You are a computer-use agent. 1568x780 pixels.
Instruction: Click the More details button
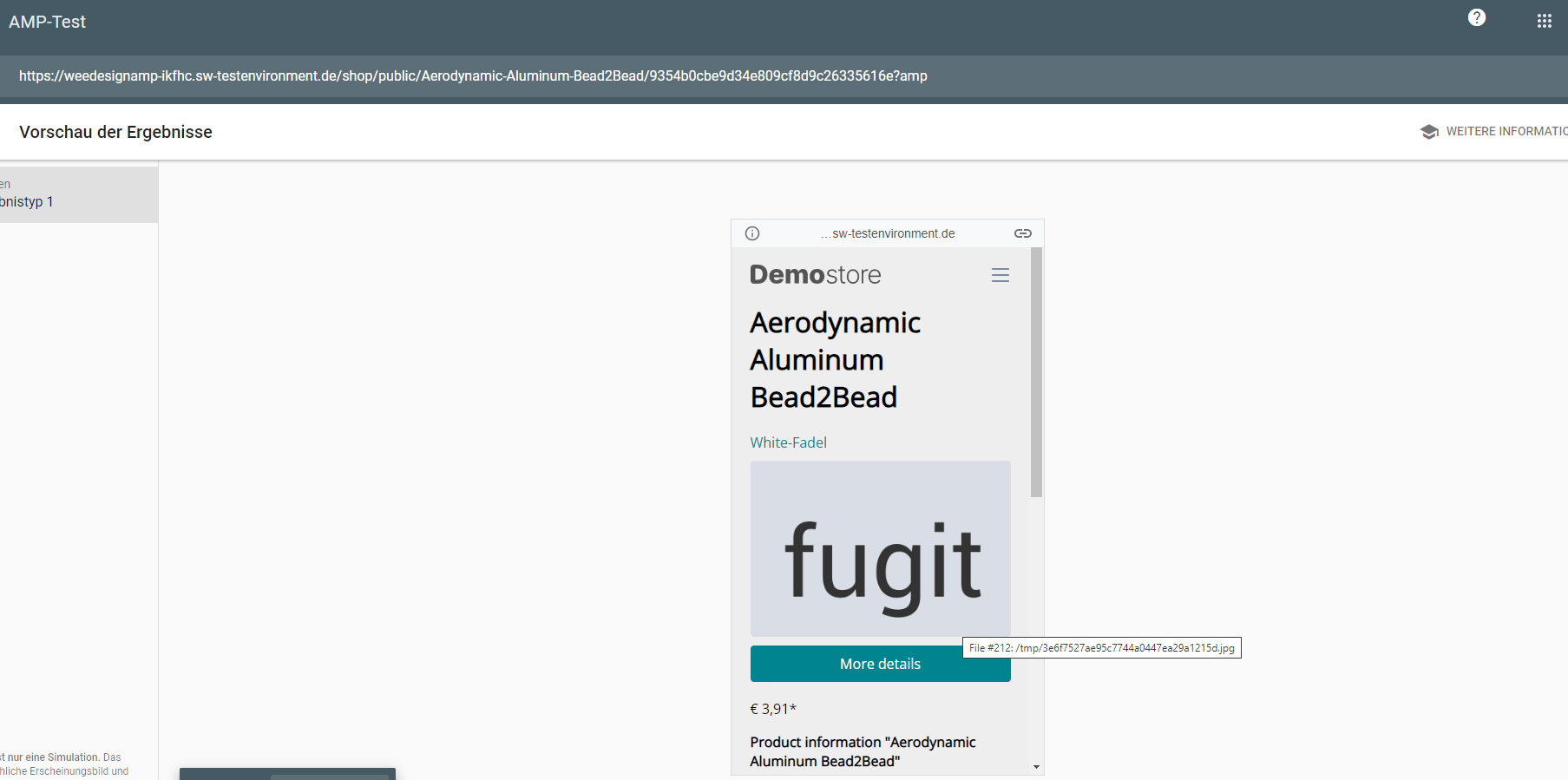tap(880, 664)
